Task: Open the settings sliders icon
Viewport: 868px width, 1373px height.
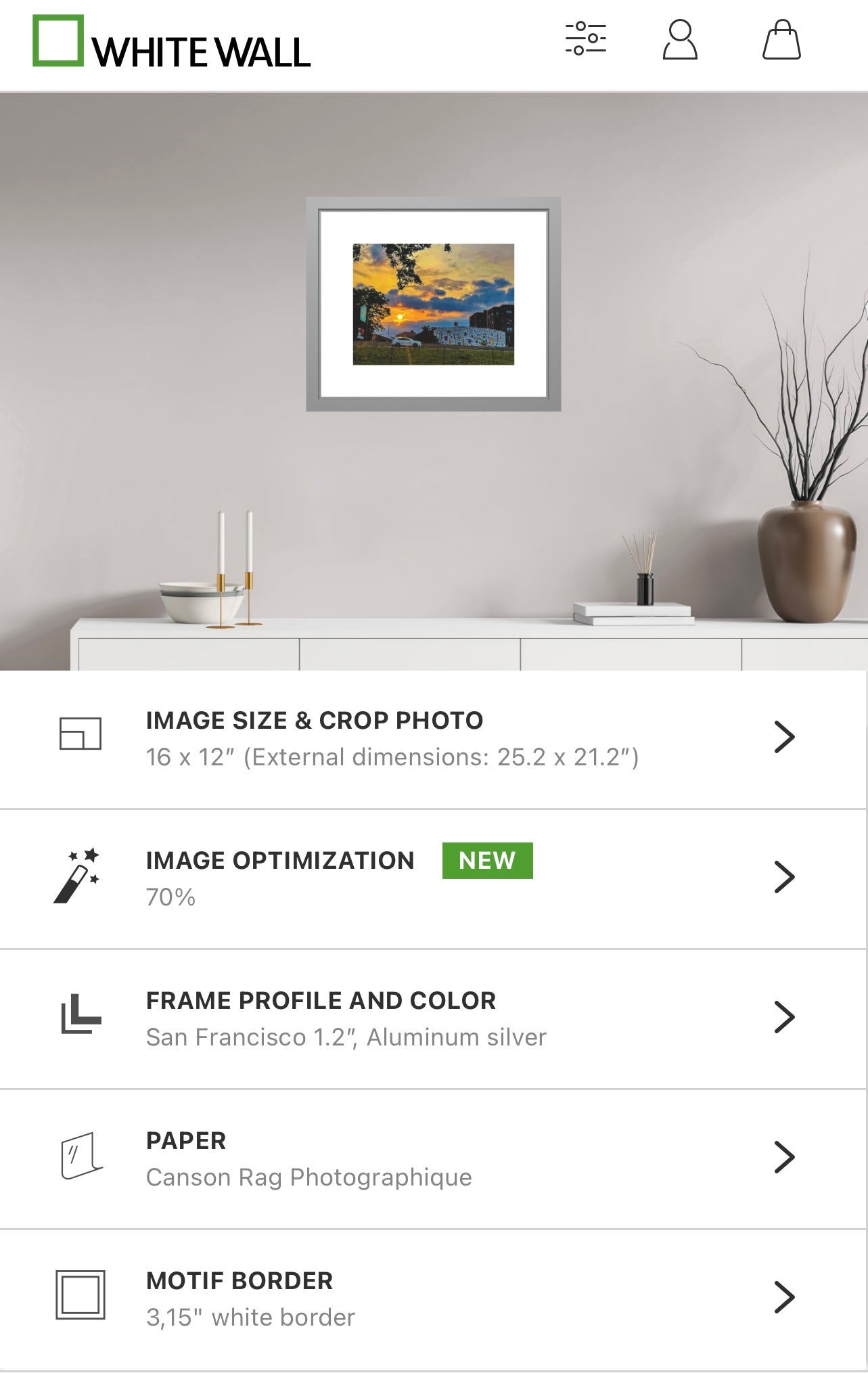Action: 585,39
